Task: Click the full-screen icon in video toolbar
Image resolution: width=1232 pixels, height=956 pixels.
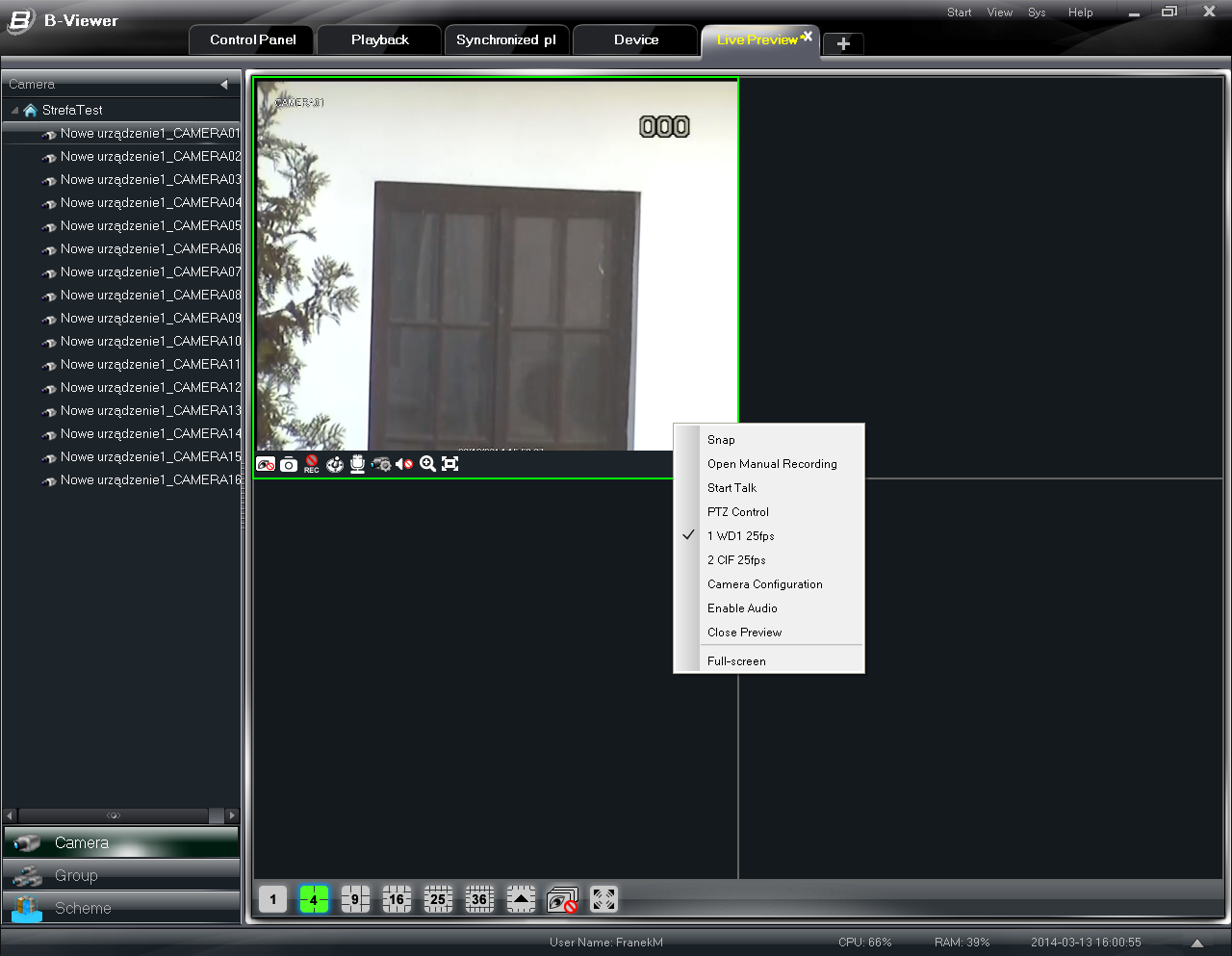Action: pyautogui.click(x=450, y=464)
